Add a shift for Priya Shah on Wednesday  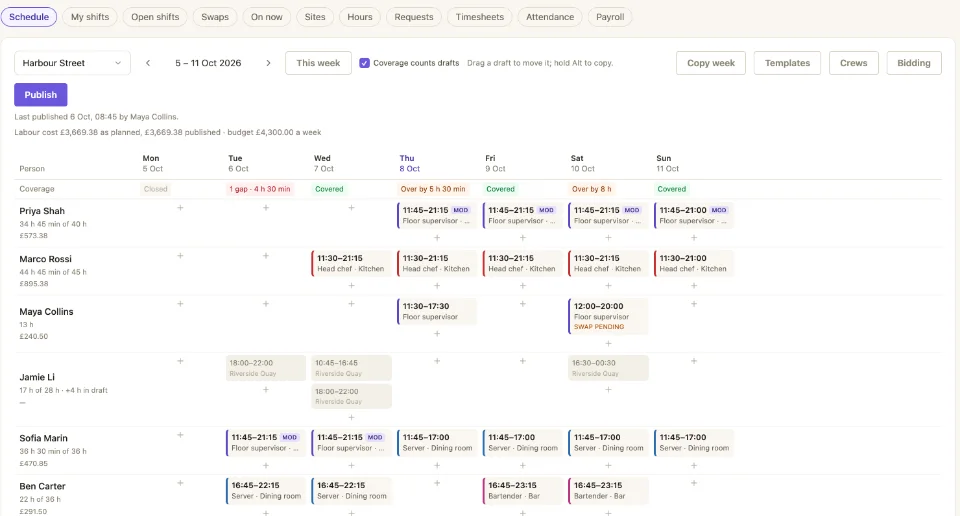tap(351, 208)
